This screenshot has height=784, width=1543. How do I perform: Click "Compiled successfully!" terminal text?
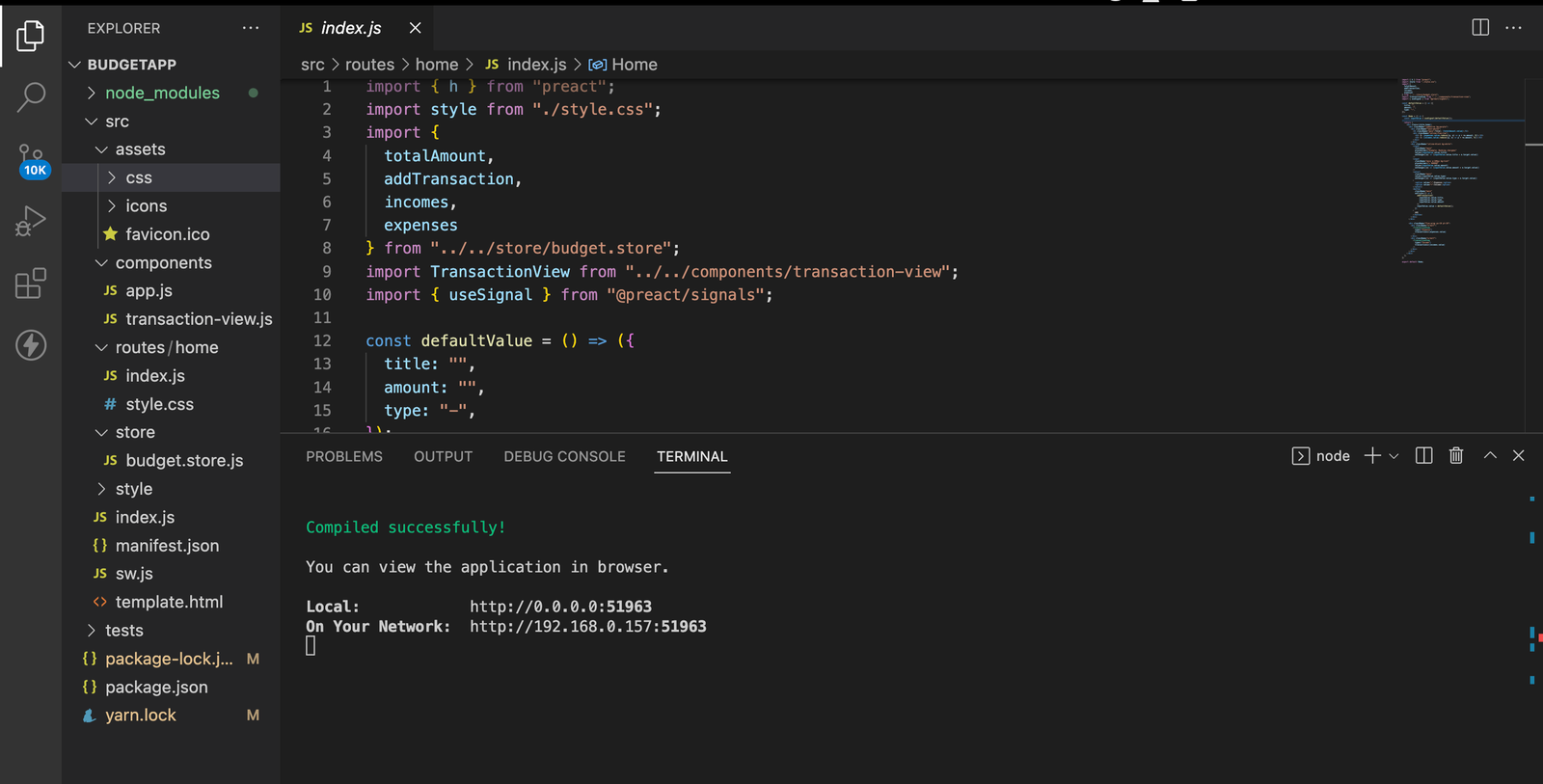pos(405,527)
